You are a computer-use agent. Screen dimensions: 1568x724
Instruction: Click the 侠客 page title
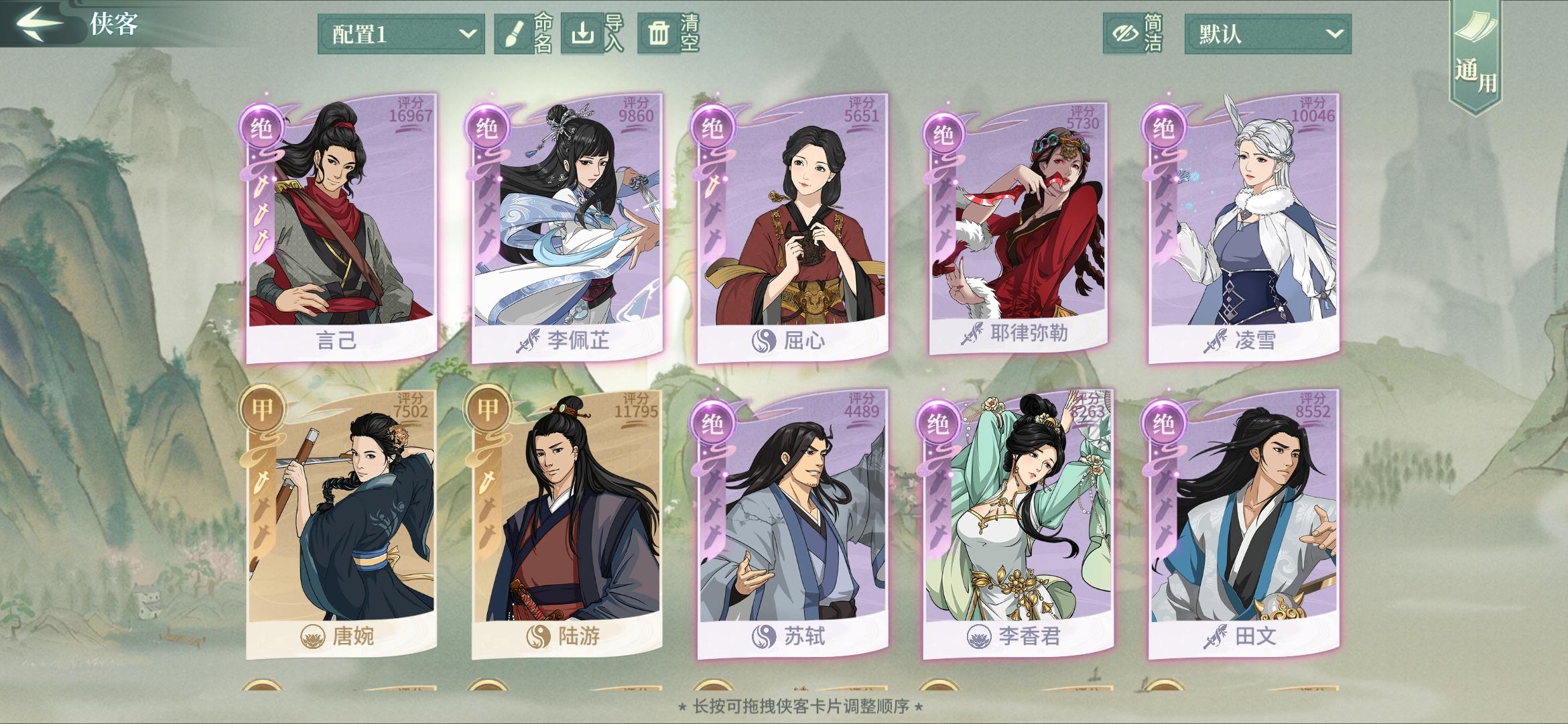tap(114, 23)
